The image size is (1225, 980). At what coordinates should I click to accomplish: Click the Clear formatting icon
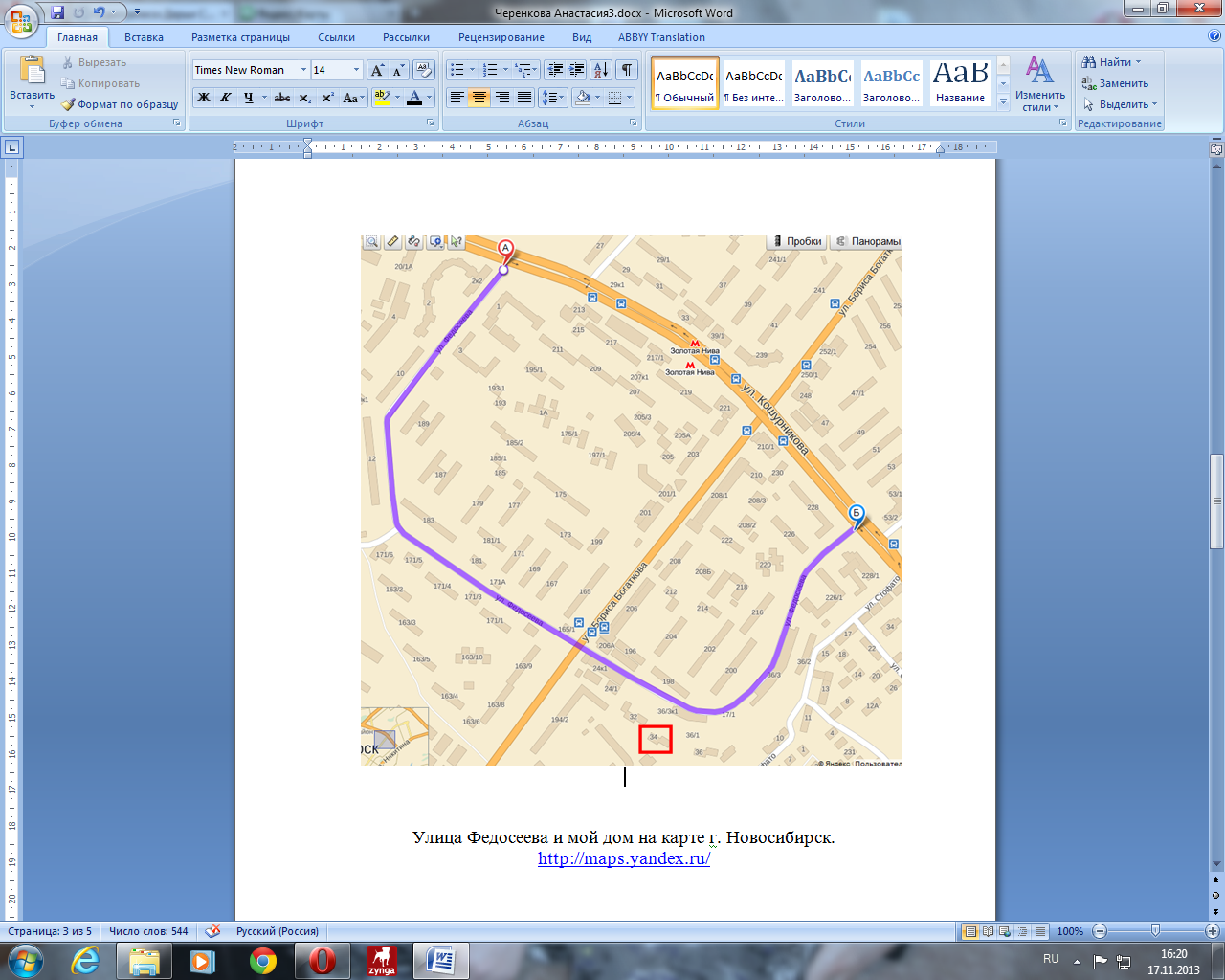click(x=424, y=70)
